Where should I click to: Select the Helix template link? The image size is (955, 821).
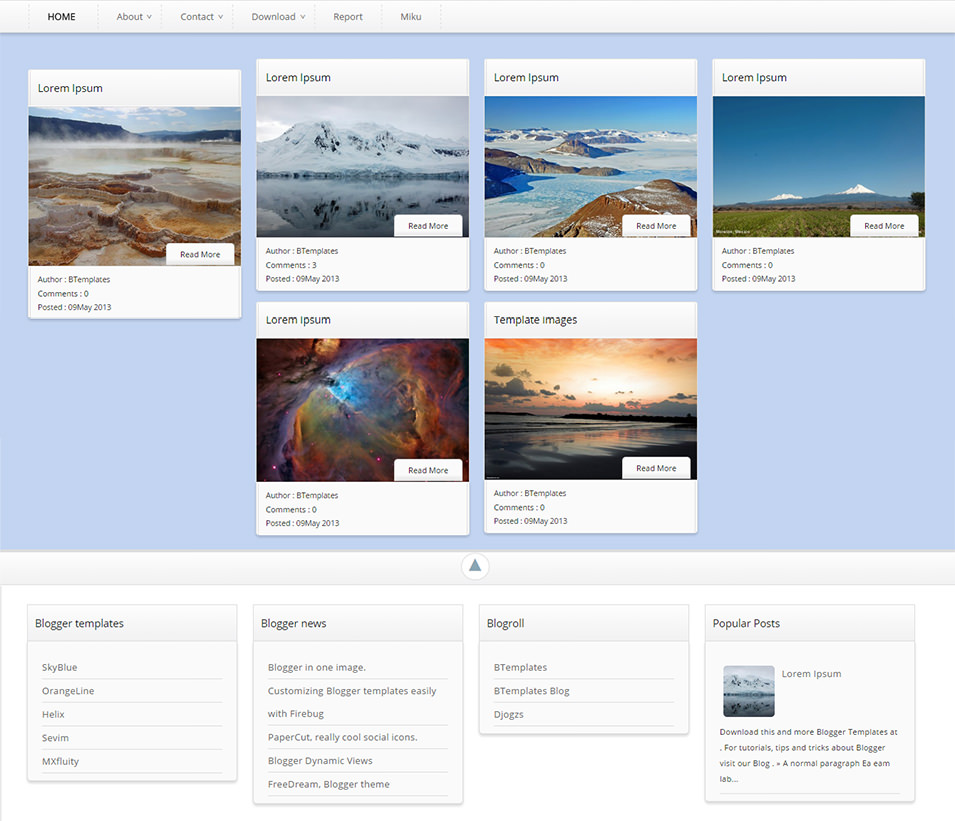(52, 714)
